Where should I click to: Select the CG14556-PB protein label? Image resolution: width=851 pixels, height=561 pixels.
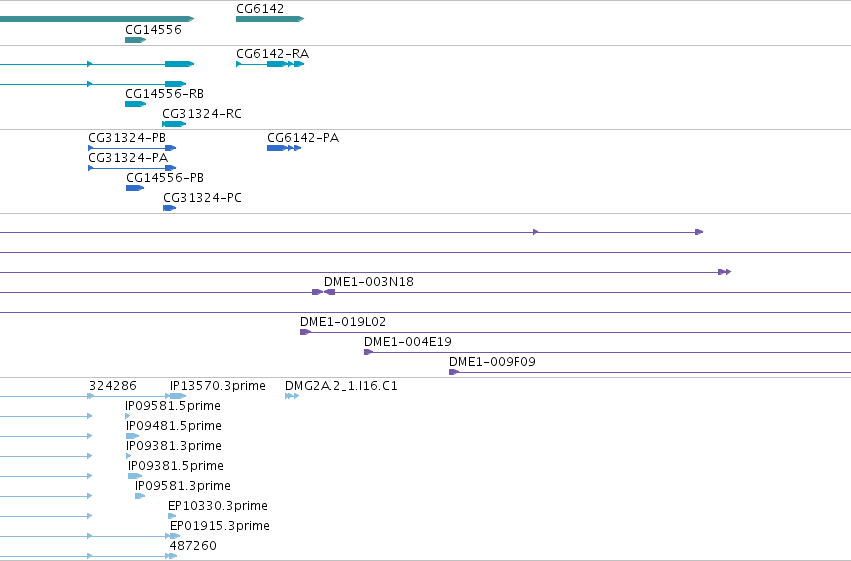click(165, 178)
